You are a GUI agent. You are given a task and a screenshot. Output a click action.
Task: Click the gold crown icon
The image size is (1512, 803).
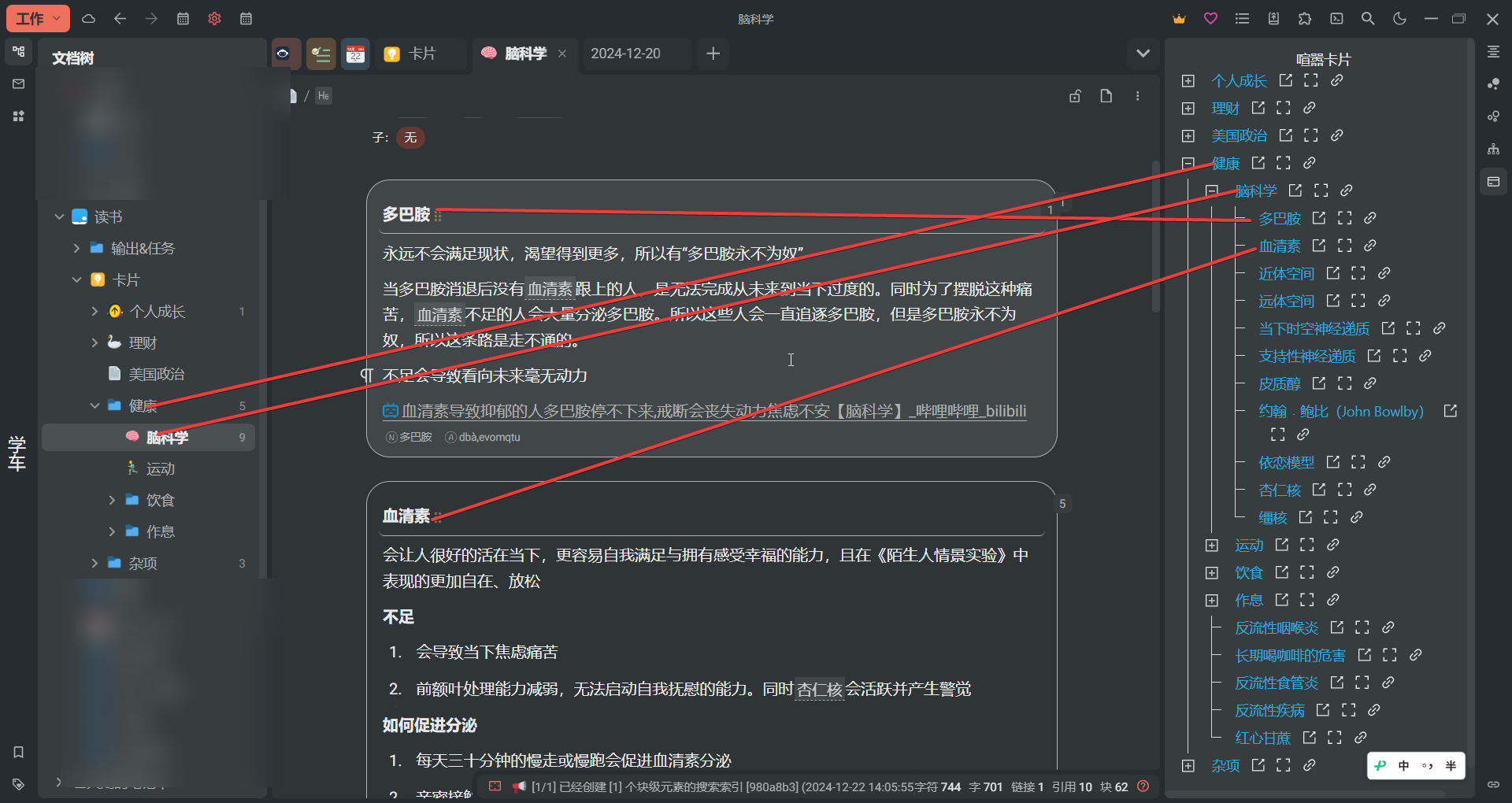coord(1179,19)
